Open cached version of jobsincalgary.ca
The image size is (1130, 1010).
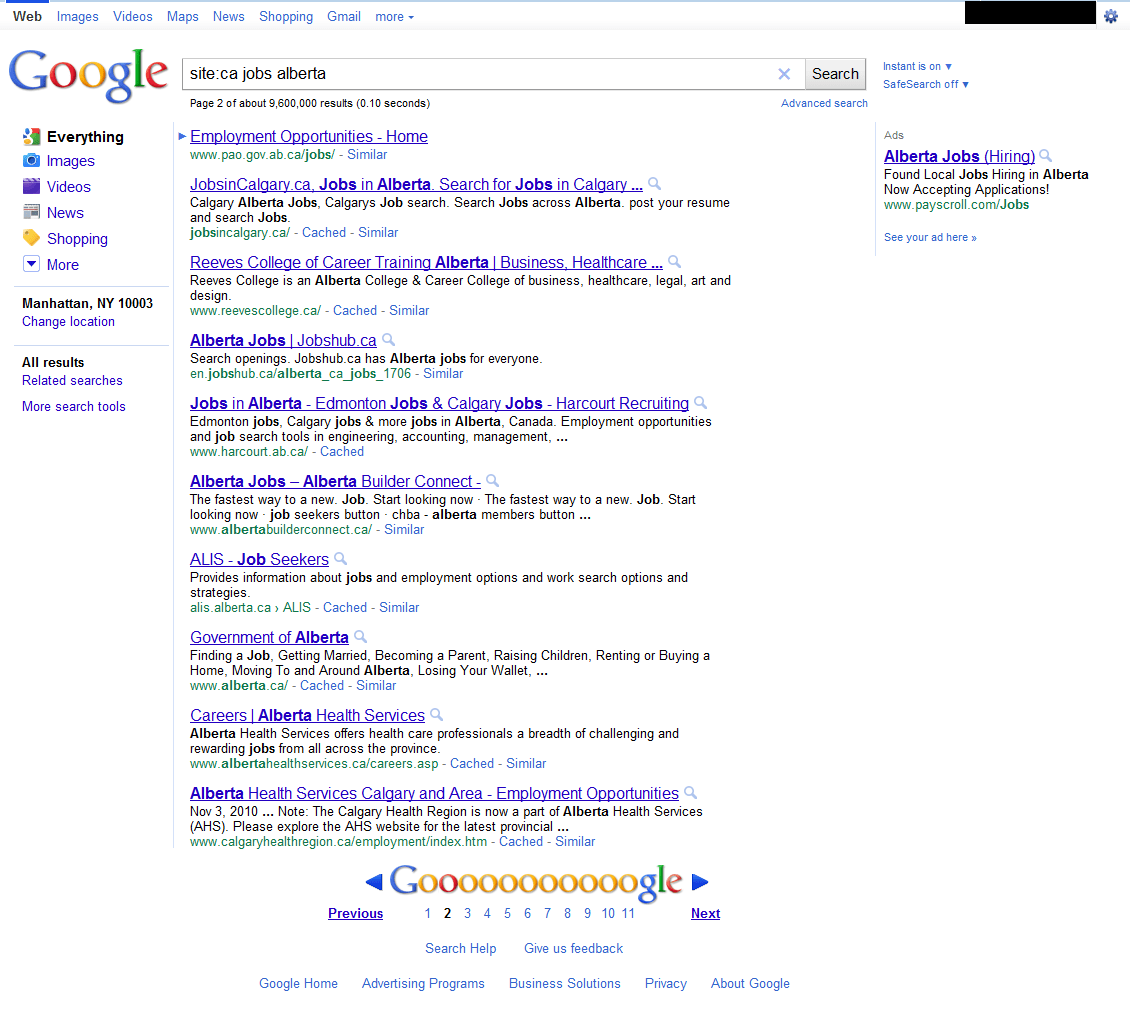click(324, 232)
